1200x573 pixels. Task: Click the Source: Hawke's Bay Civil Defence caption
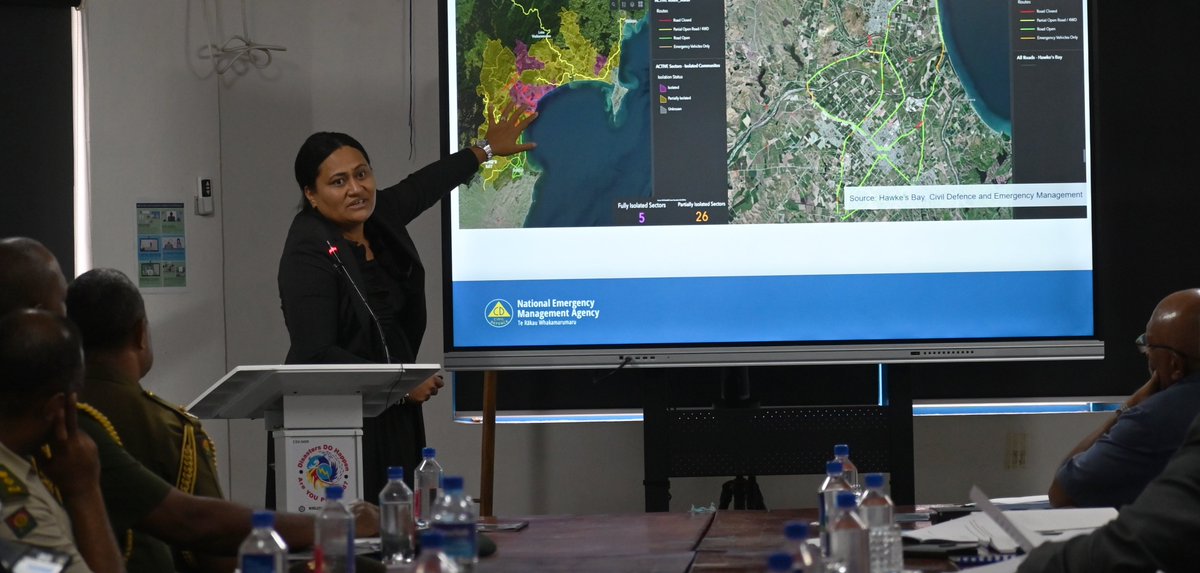click(965, 195)
